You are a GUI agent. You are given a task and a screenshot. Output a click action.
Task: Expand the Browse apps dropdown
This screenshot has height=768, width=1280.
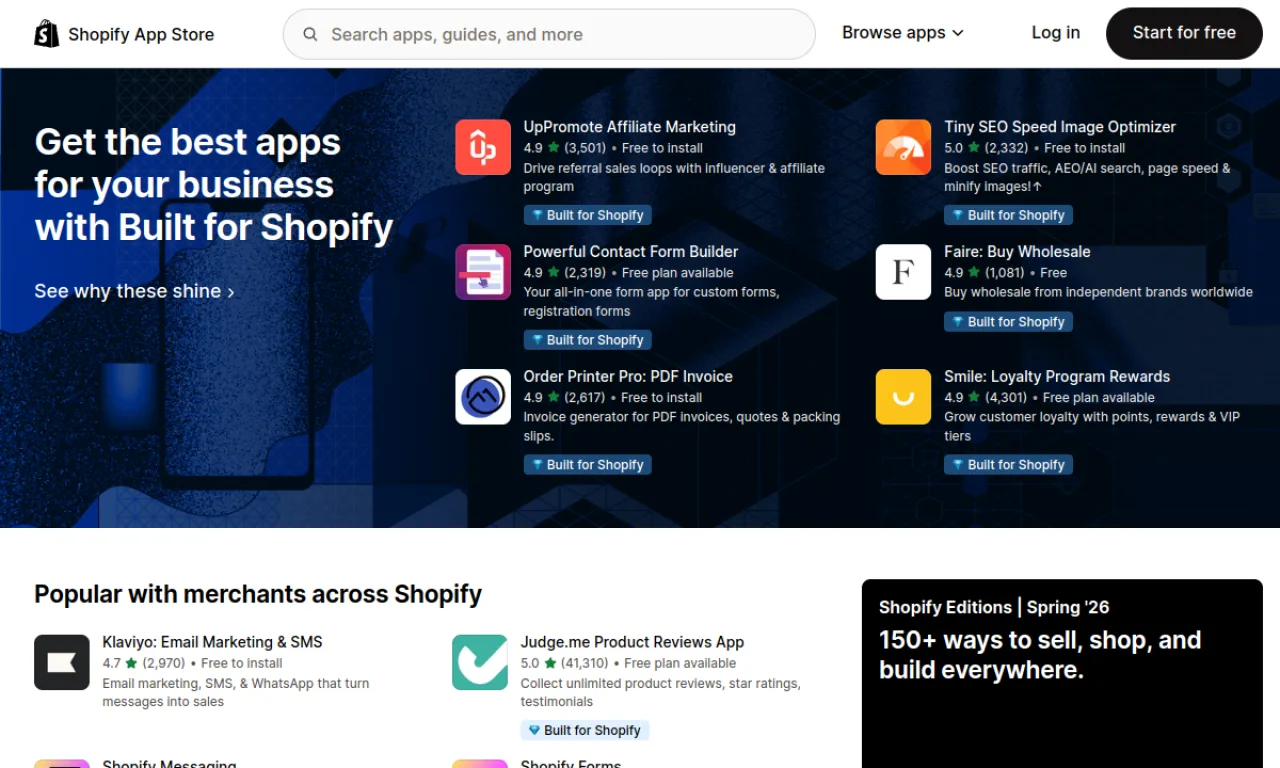pyautogui.click(x=903, y=33)
